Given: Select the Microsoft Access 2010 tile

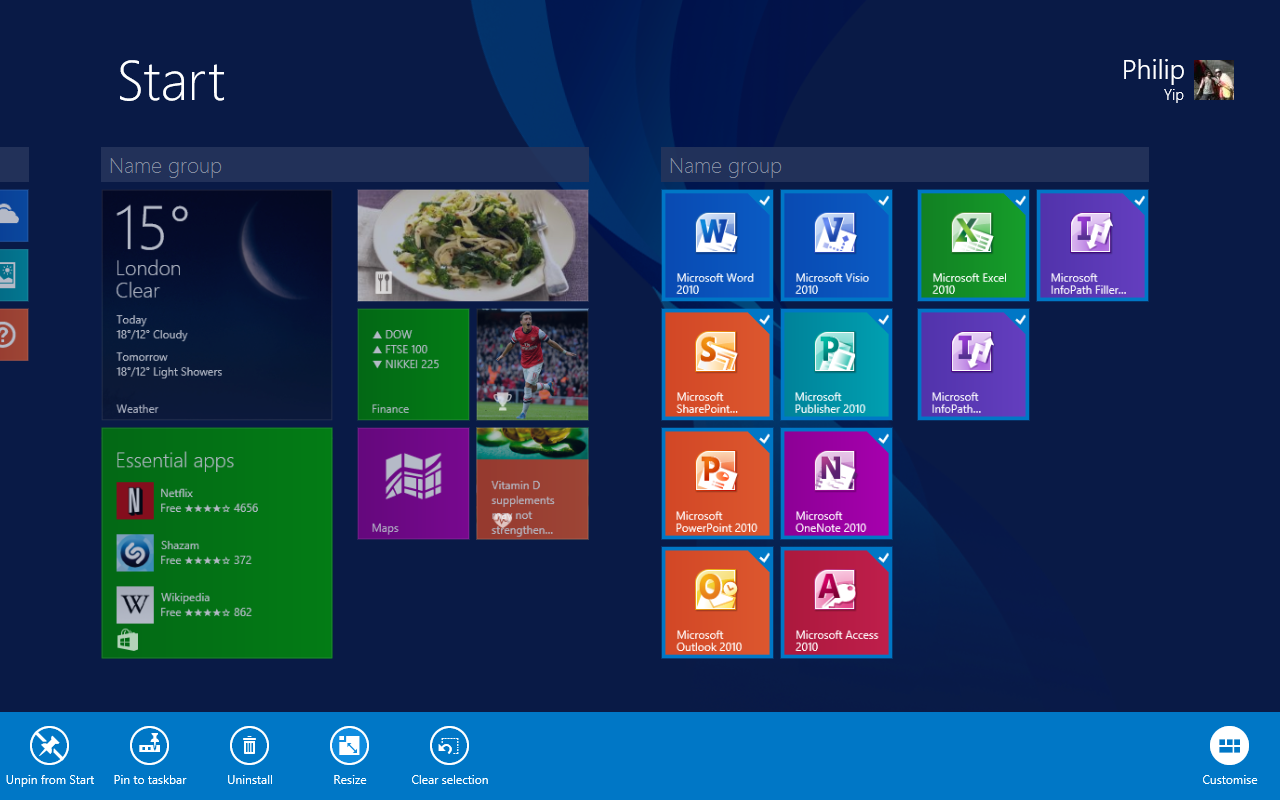Looking at the screenshot, I should [836, 602].
